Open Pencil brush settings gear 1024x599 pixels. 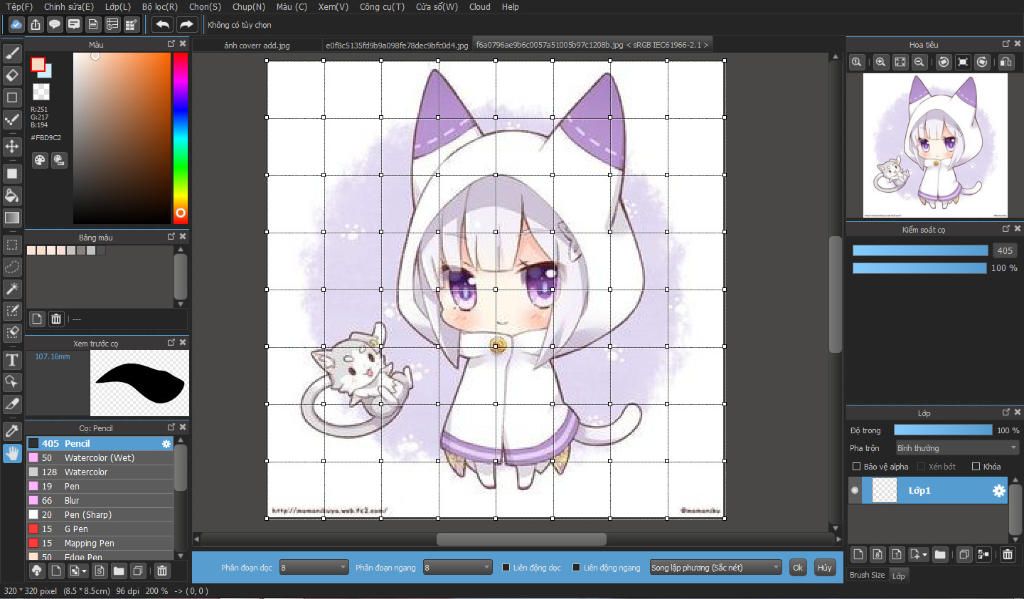click(x=166, y=444)
